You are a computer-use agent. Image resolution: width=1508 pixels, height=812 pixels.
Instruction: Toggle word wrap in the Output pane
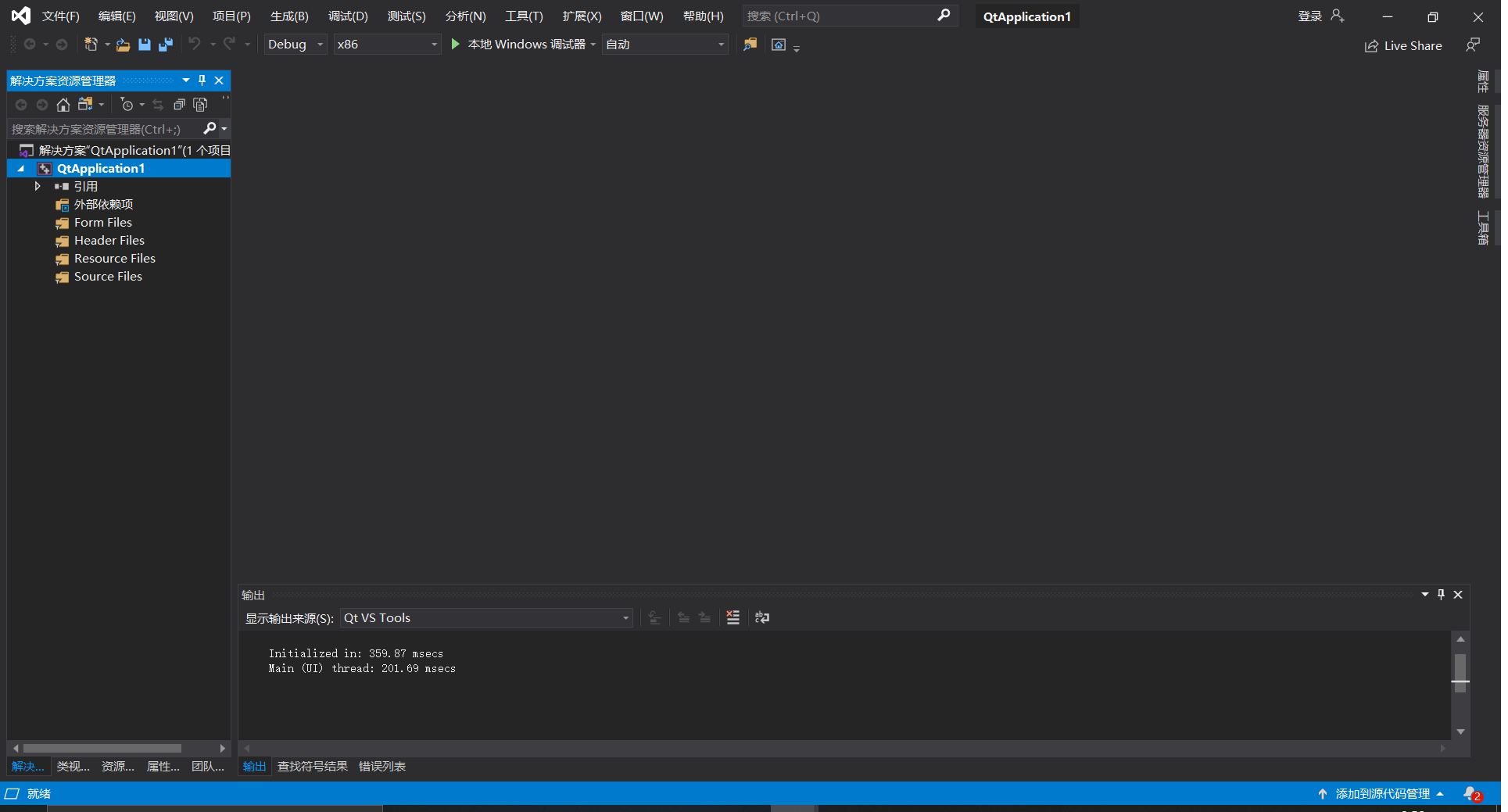coord(762,617)
